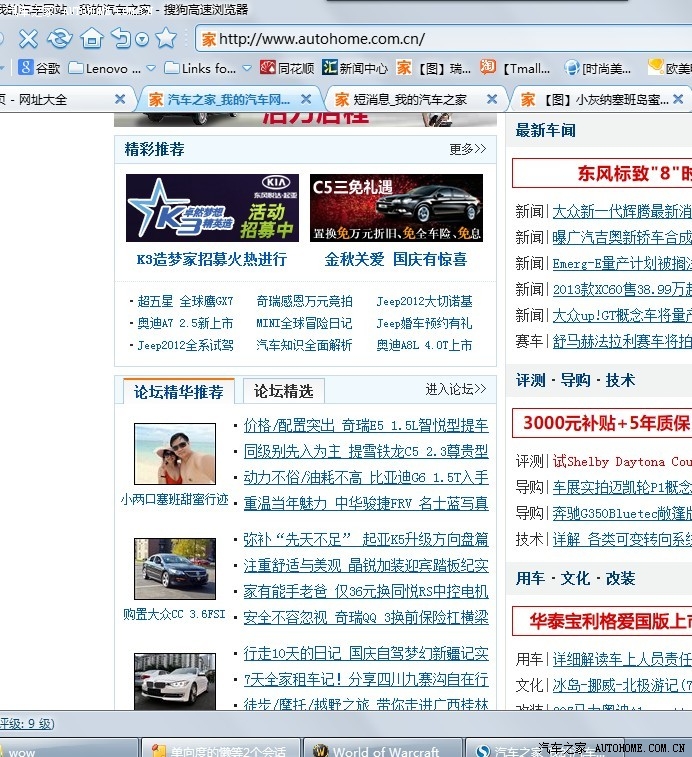Open 奔驰G350Bluetec敞篷 guide link
The width and height of the screenshot is (692, 757).
pyautogui.click(x=622, y=513)
